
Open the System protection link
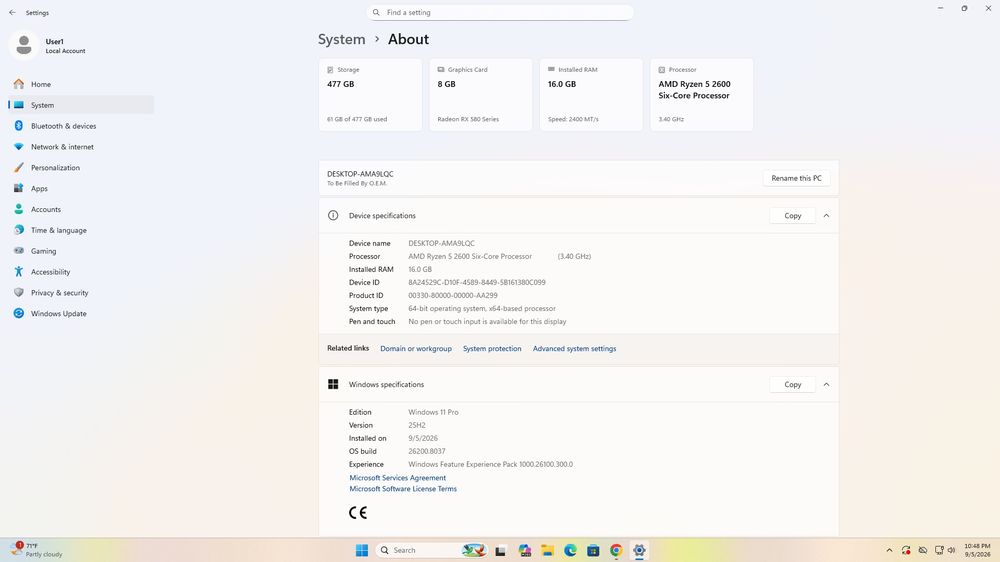pos(492,348)
